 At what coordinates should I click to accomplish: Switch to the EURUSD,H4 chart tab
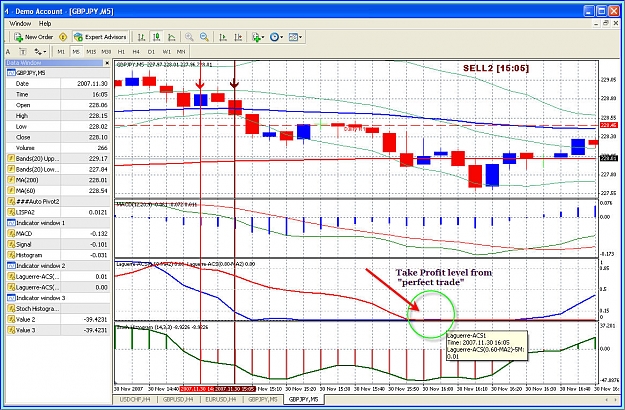point(220,399)
